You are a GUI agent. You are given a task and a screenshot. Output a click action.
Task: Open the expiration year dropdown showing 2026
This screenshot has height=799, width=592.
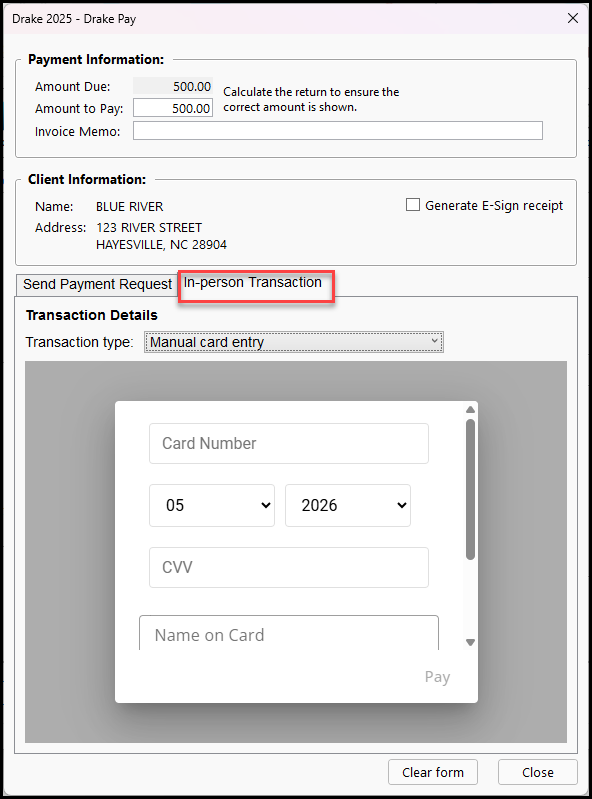tap(348, 505)
